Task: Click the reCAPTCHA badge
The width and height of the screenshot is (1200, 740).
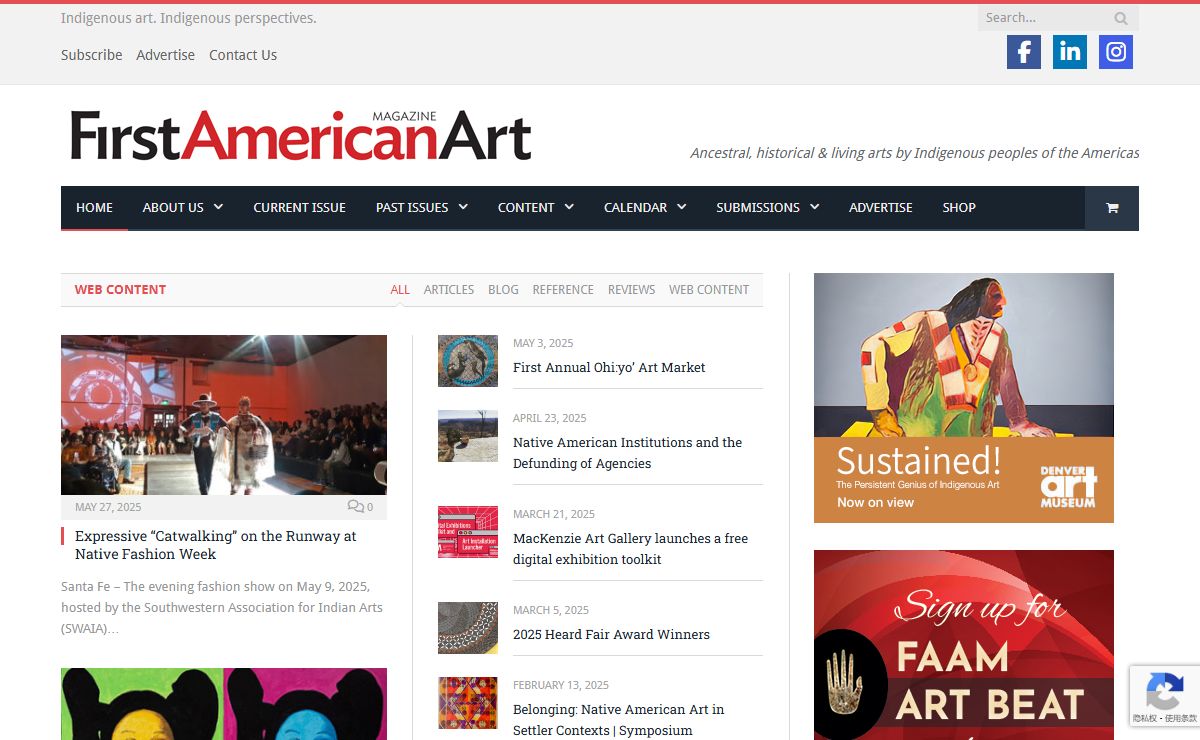Action: coord(1164,695)
